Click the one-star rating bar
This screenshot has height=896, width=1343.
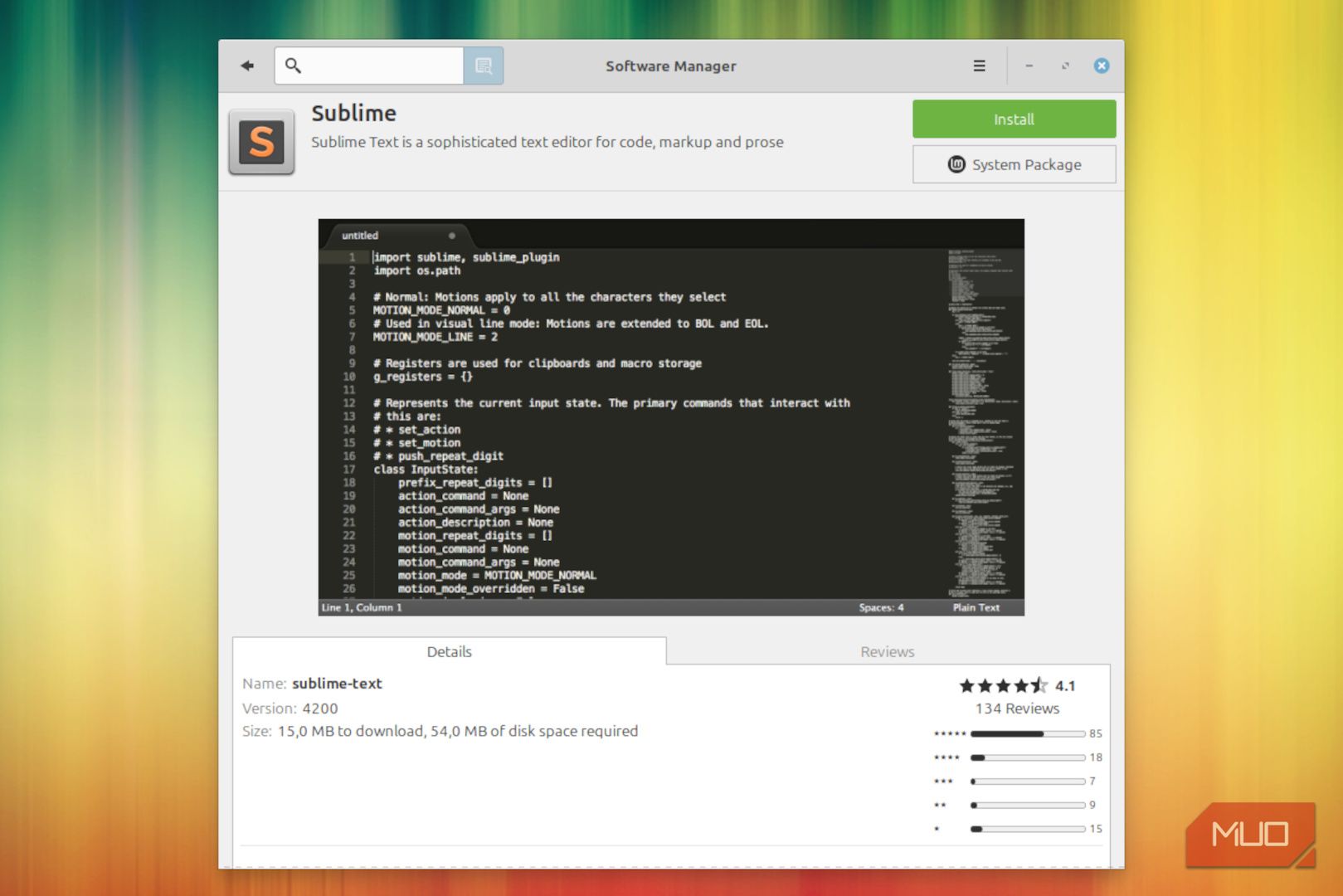point(1028,829)
